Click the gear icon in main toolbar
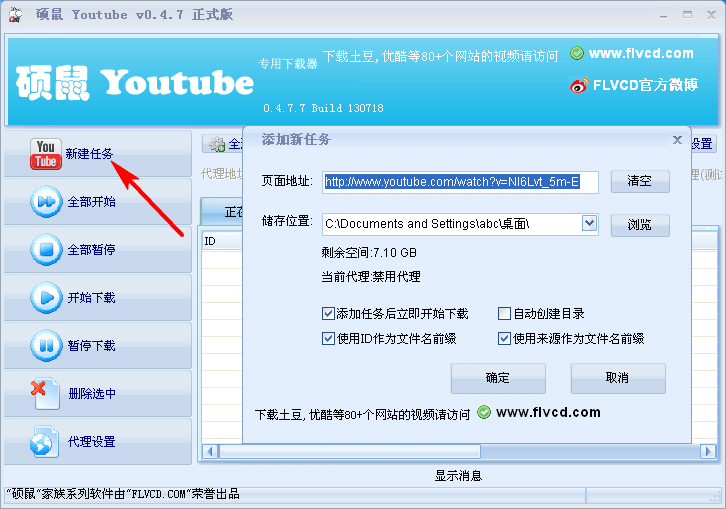This screenshot has height=509, width=726. [x=216, y=145]
